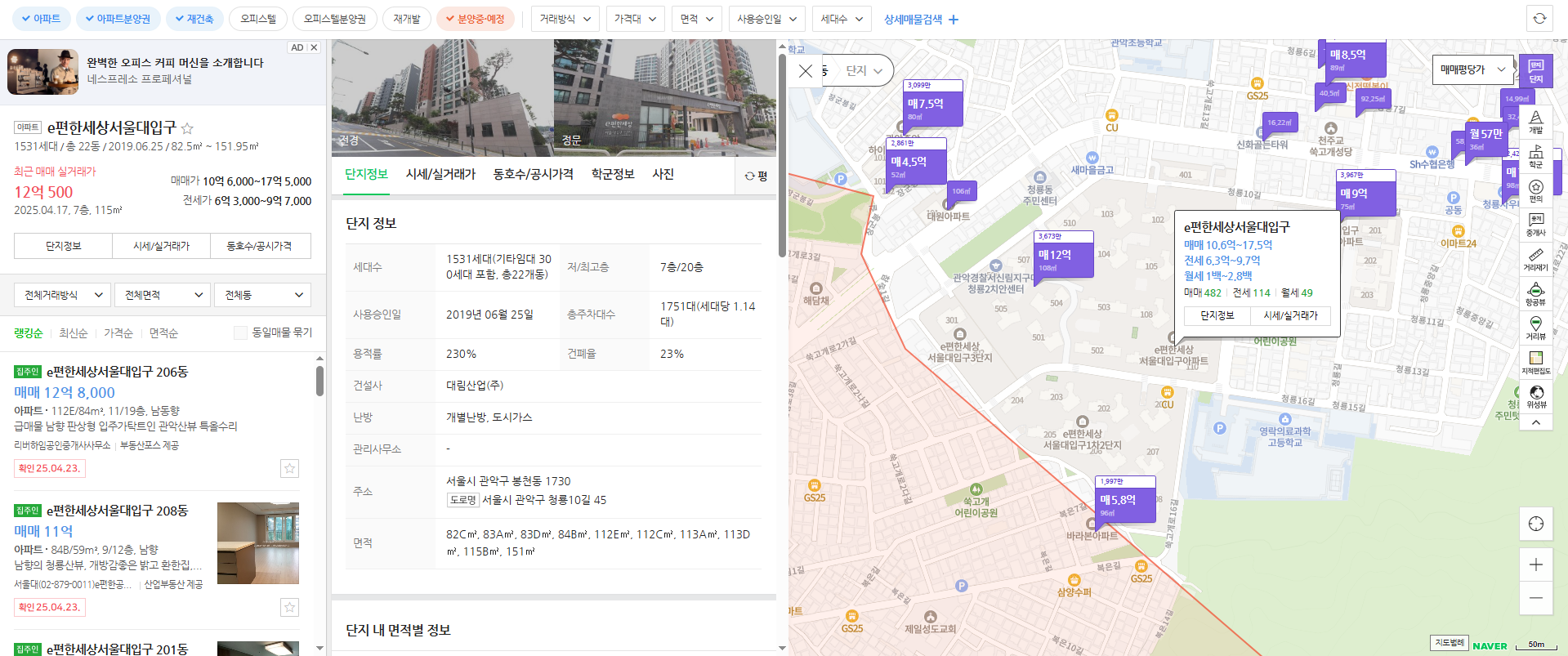Switch to the 단지정보 tab
Screen dimensions: 1568x656
(366, 174)
